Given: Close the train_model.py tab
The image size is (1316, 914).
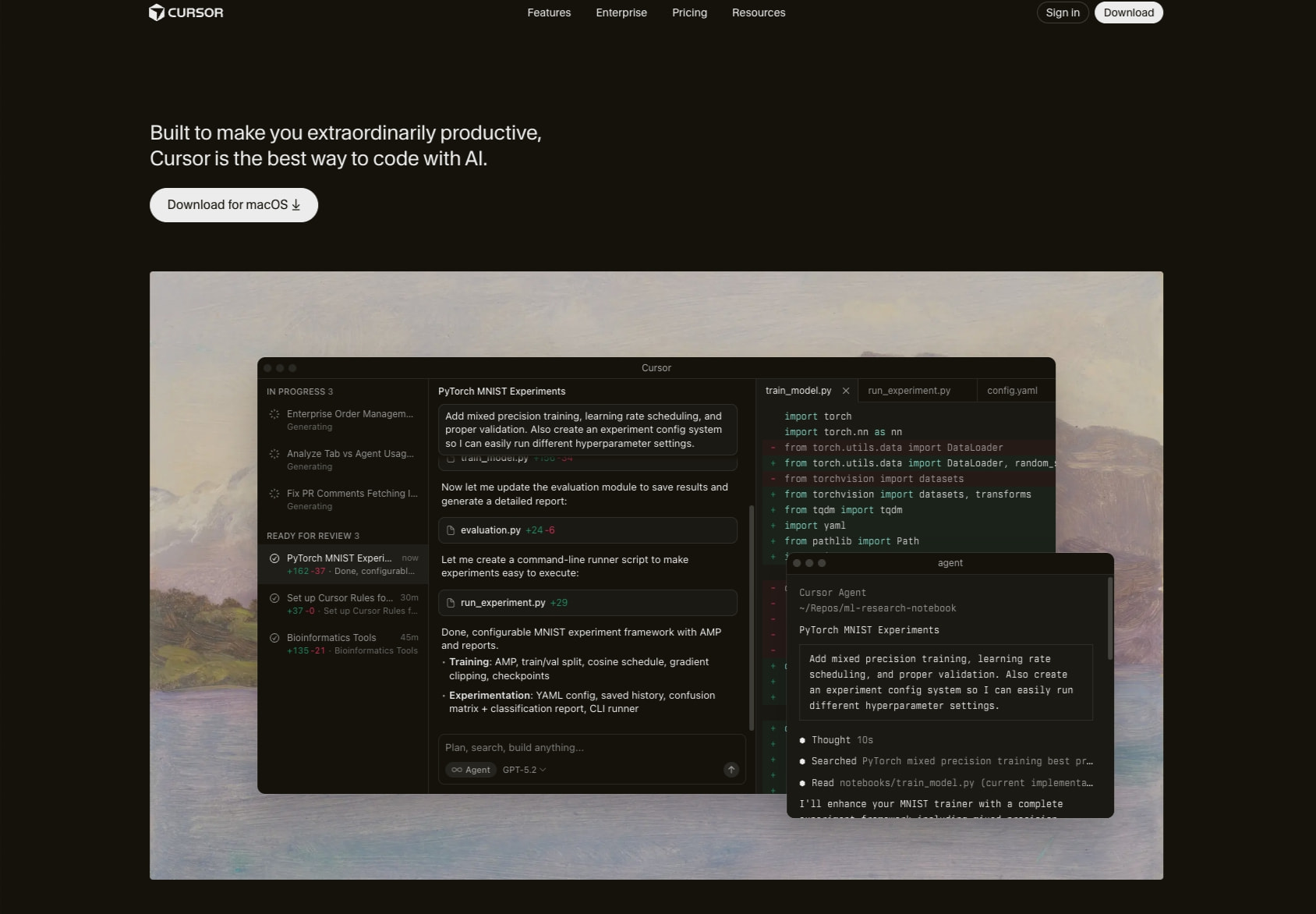Looking at the screenshot, I should pos(846,391).
